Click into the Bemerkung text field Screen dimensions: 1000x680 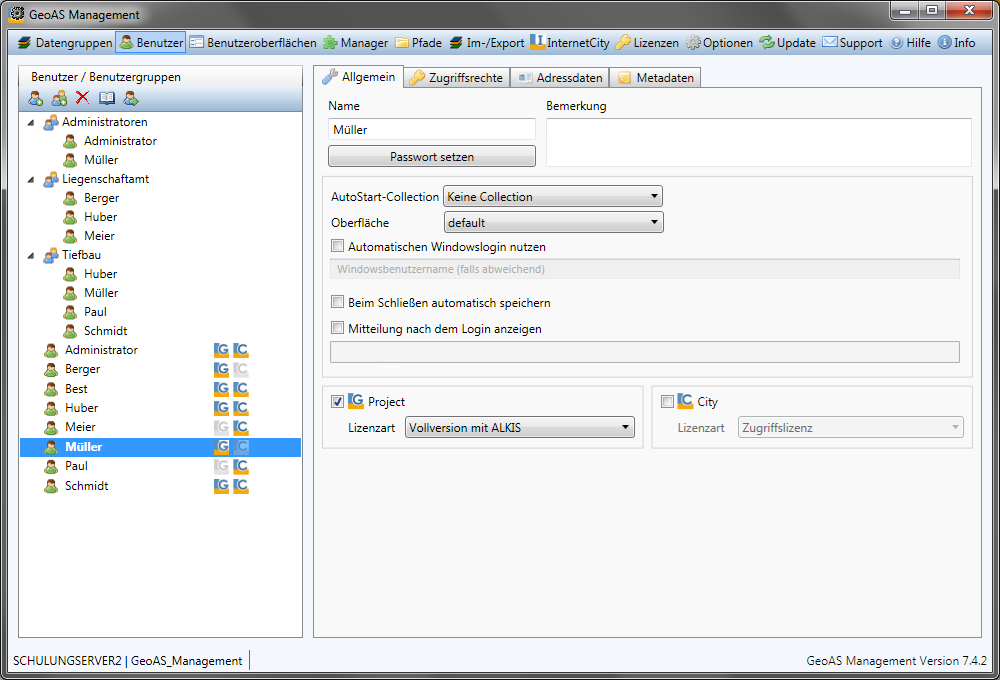758,142
